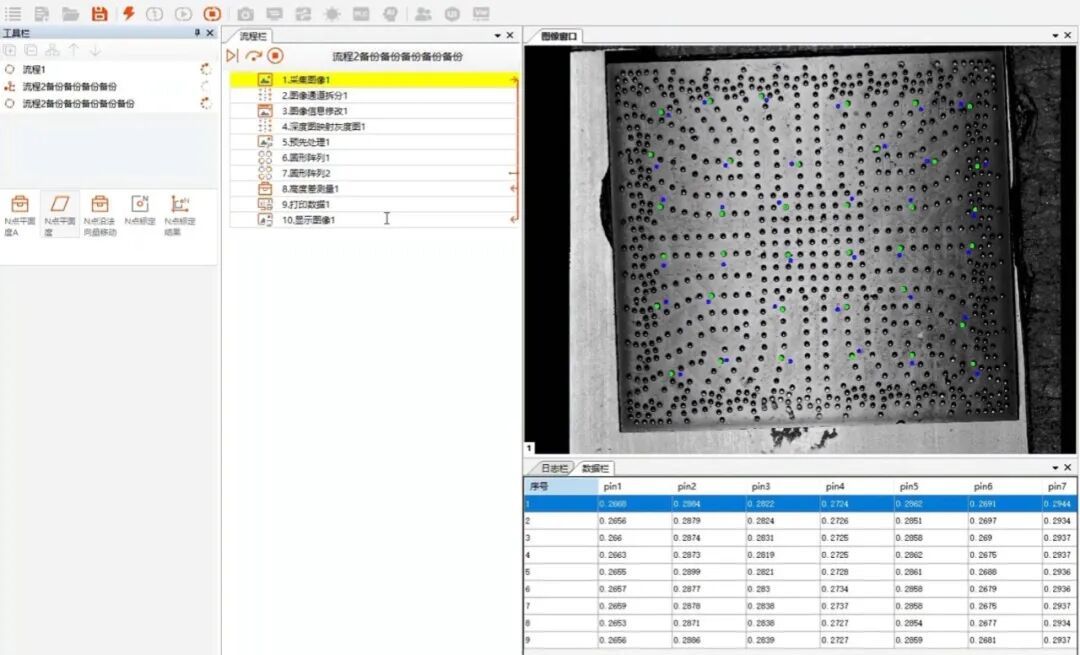Select the pin3 cell reading 0.2839
The width and height of the screenshot is (1080, 655).
click(x=782, y=641)
